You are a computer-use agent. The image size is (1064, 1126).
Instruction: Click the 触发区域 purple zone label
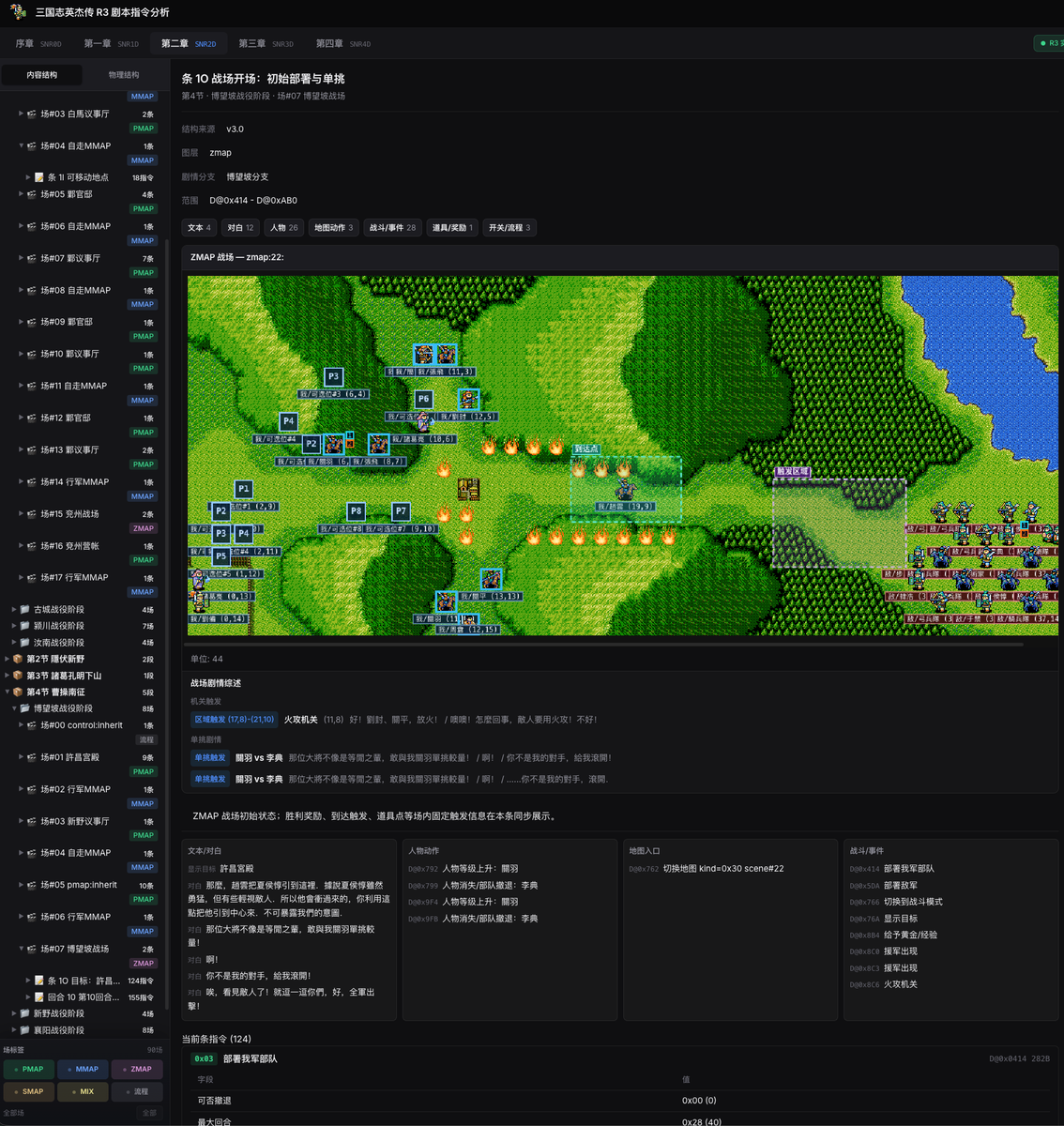[792, 472]
